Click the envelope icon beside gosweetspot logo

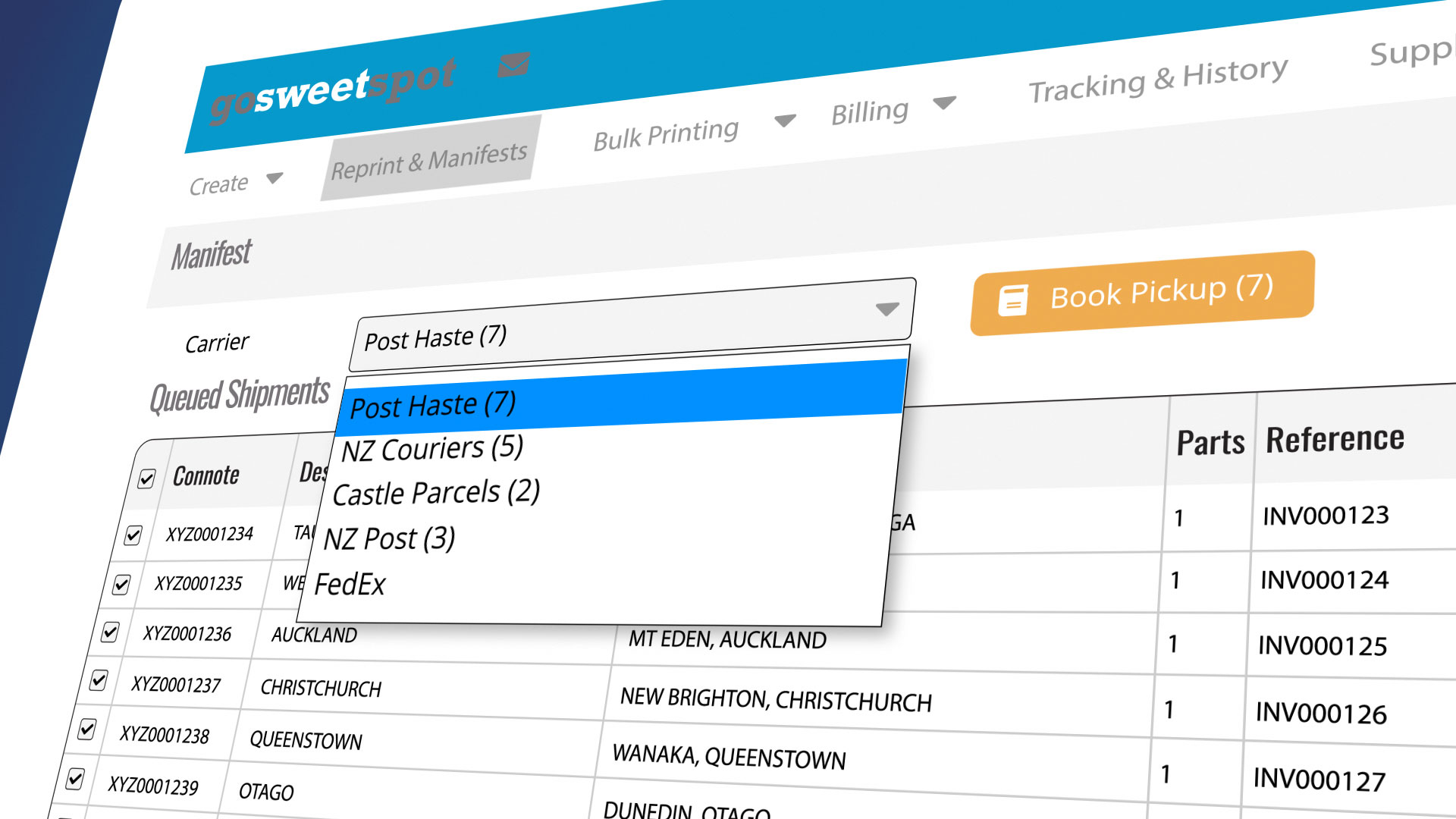tap(513, 65)
